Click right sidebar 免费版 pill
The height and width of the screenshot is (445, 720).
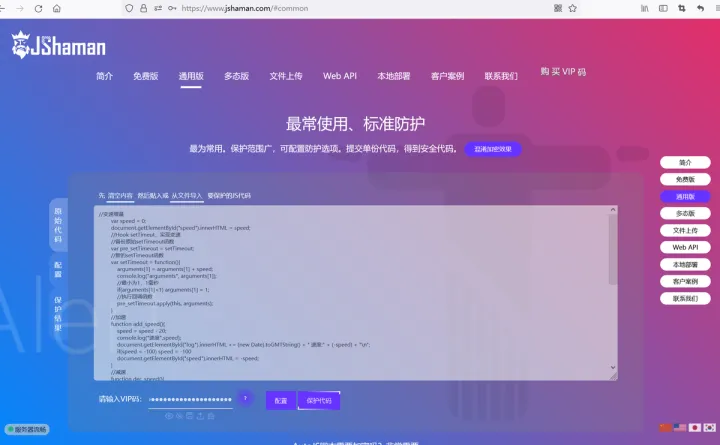[x=685, y=180]
